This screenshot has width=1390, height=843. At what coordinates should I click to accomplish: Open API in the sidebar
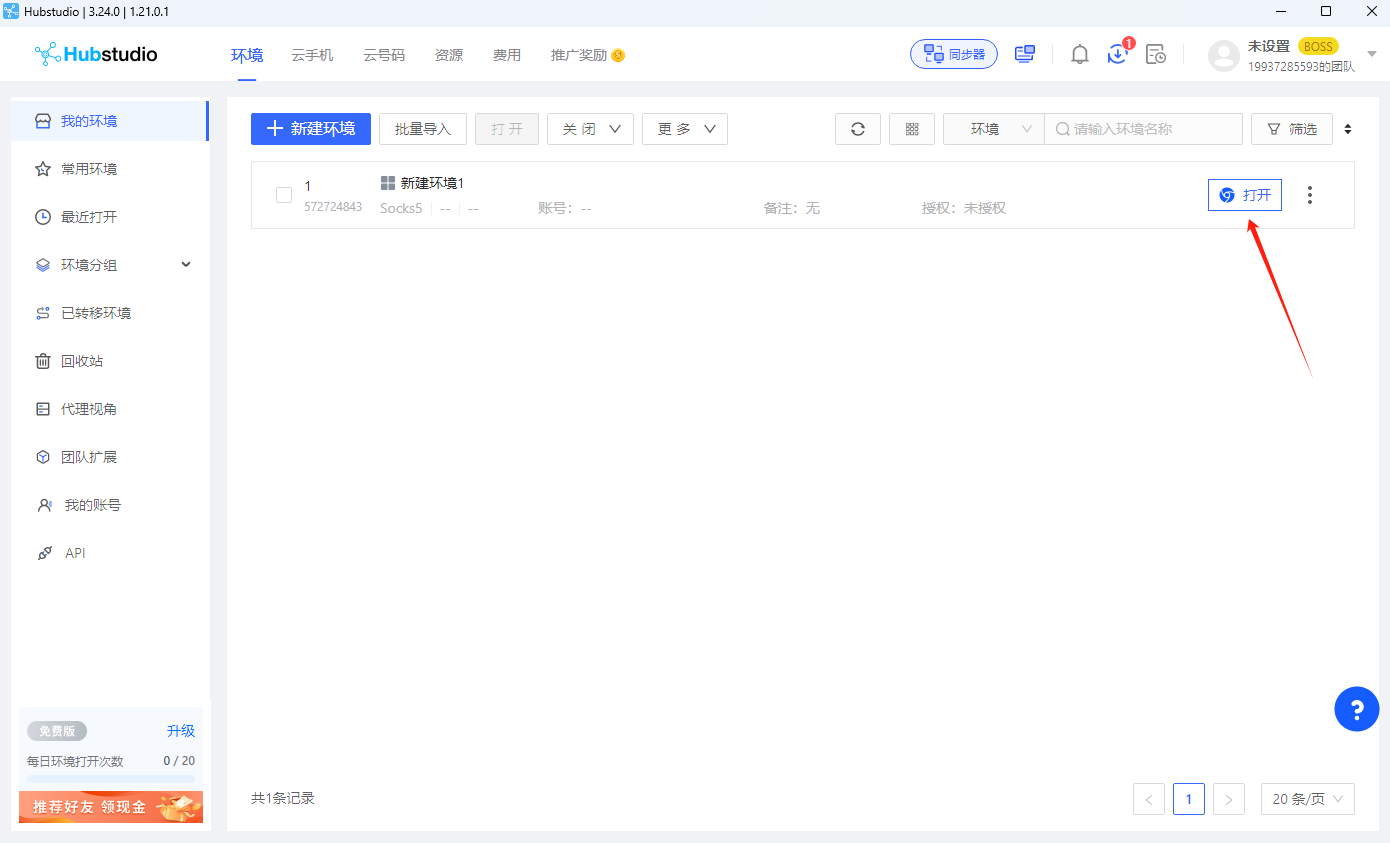click(110, 553)
